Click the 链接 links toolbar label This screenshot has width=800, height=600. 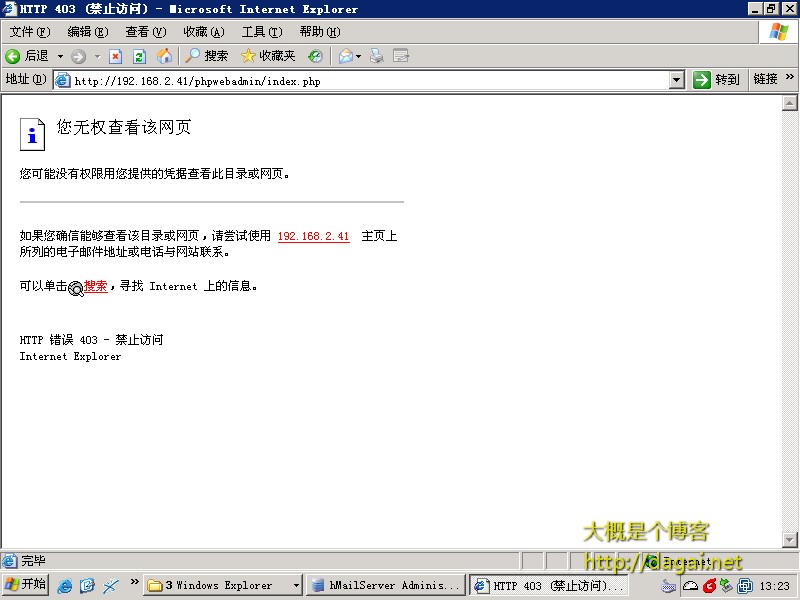[765, 79]
